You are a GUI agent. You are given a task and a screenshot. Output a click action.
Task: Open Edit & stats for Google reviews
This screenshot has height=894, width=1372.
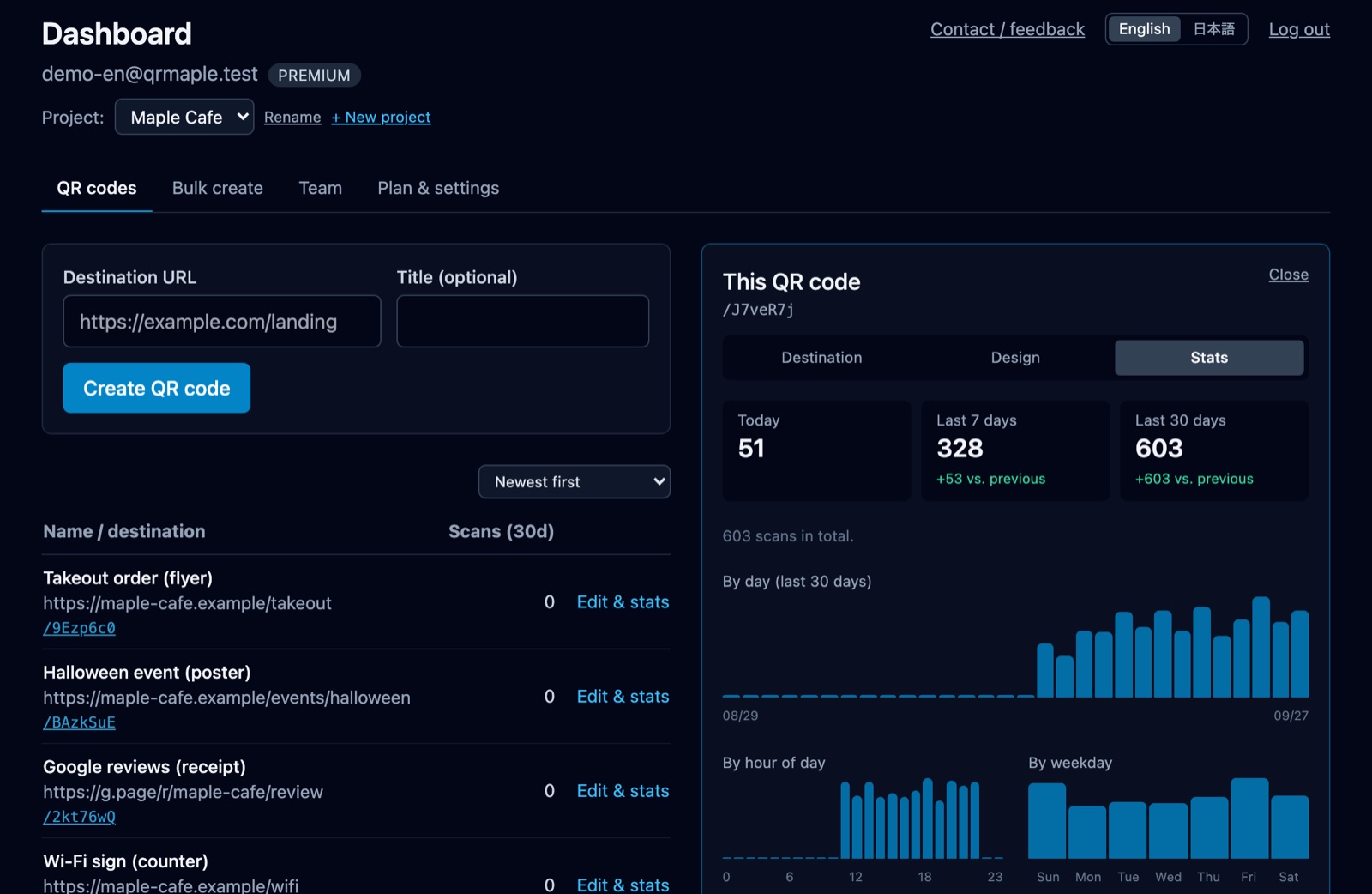point(623,791)
